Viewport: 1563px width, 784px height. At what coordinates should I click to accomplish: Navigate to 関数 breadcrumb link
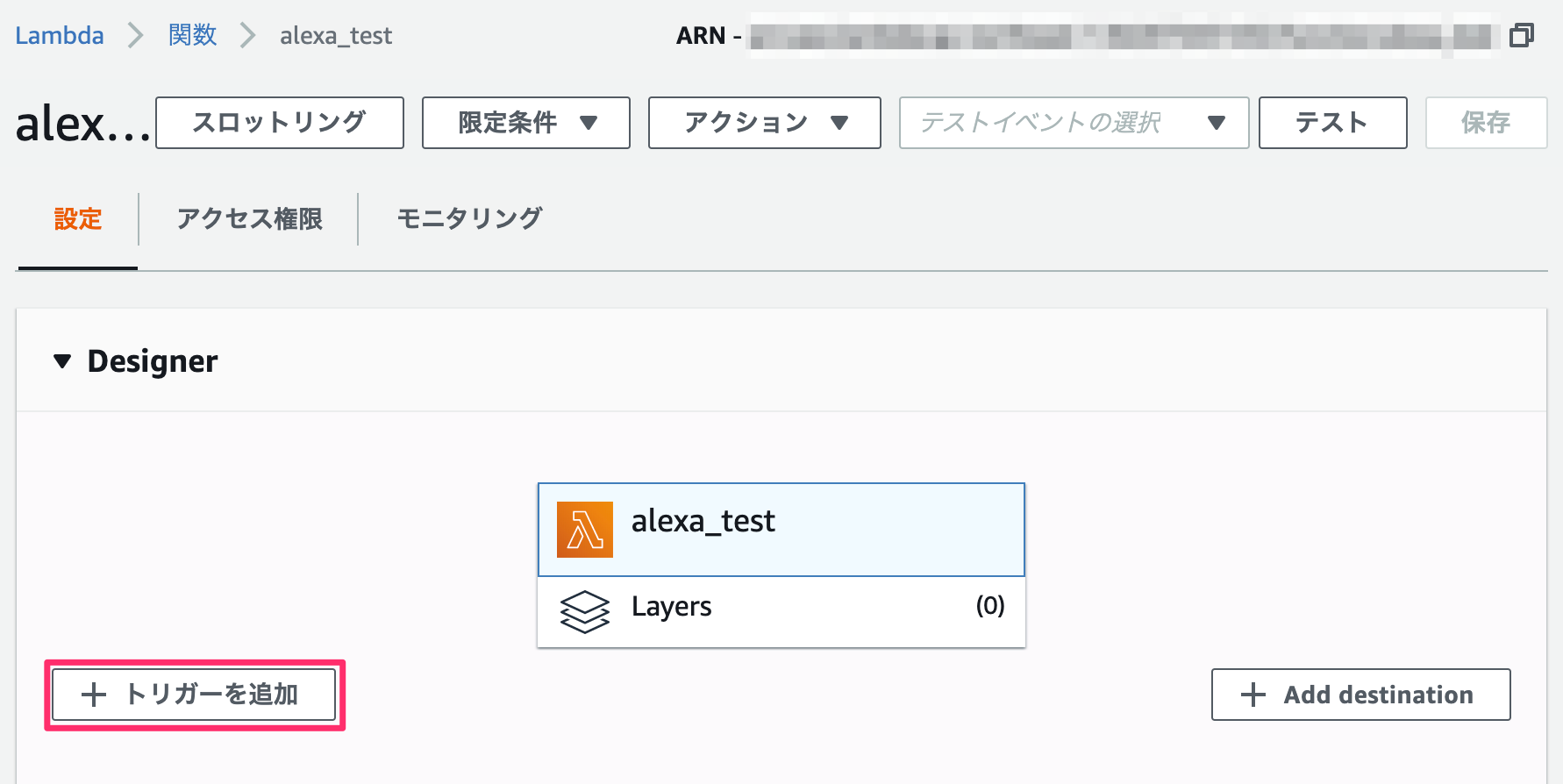192,36
